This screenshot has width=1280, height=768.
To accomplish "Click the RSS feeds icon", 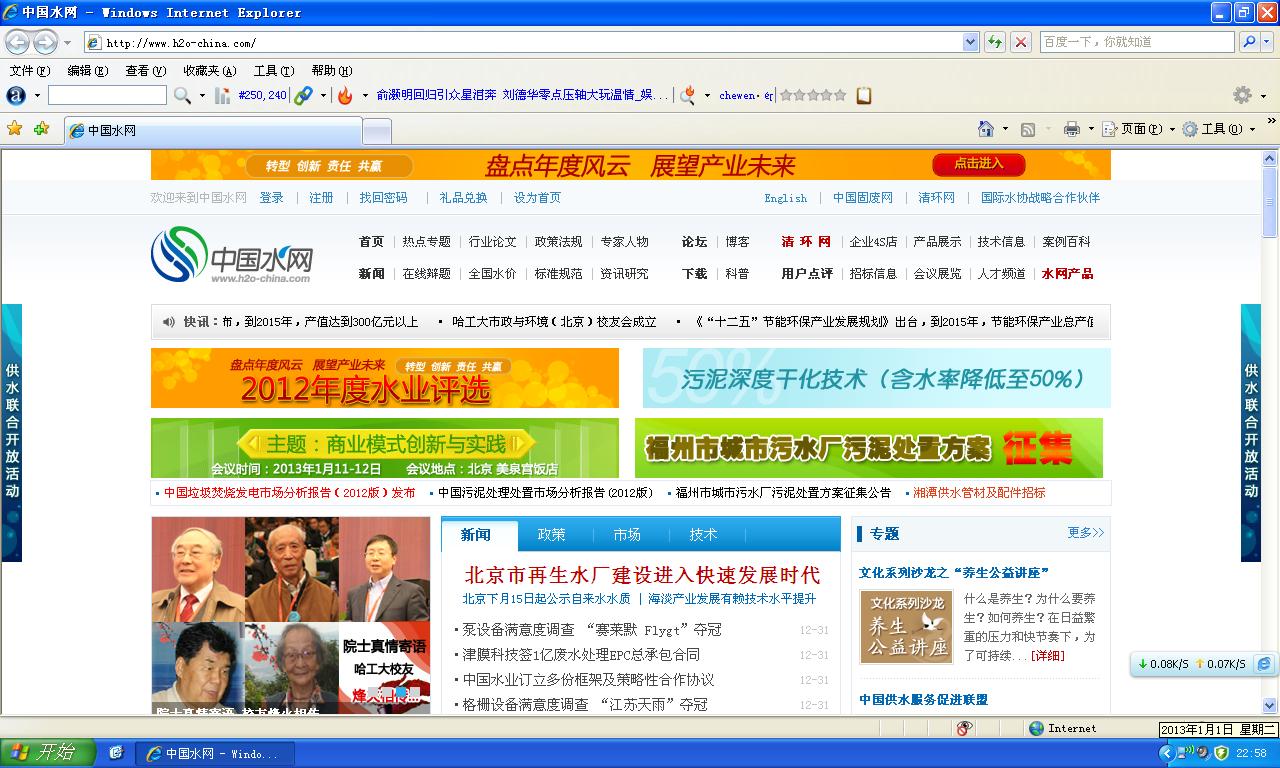I will tap(1027, 129).
